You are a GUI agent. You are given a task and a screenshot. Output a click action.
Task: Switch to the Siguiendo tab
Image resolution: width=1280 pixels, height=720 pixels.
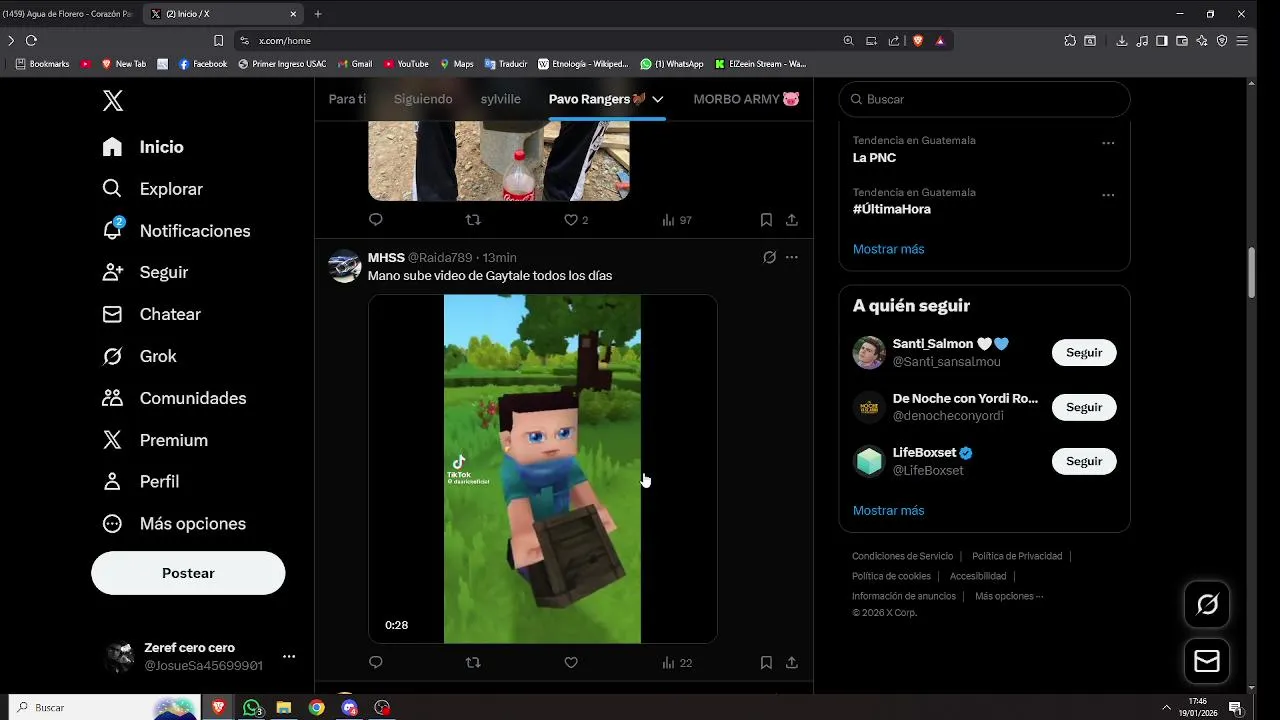coord(423,99)
